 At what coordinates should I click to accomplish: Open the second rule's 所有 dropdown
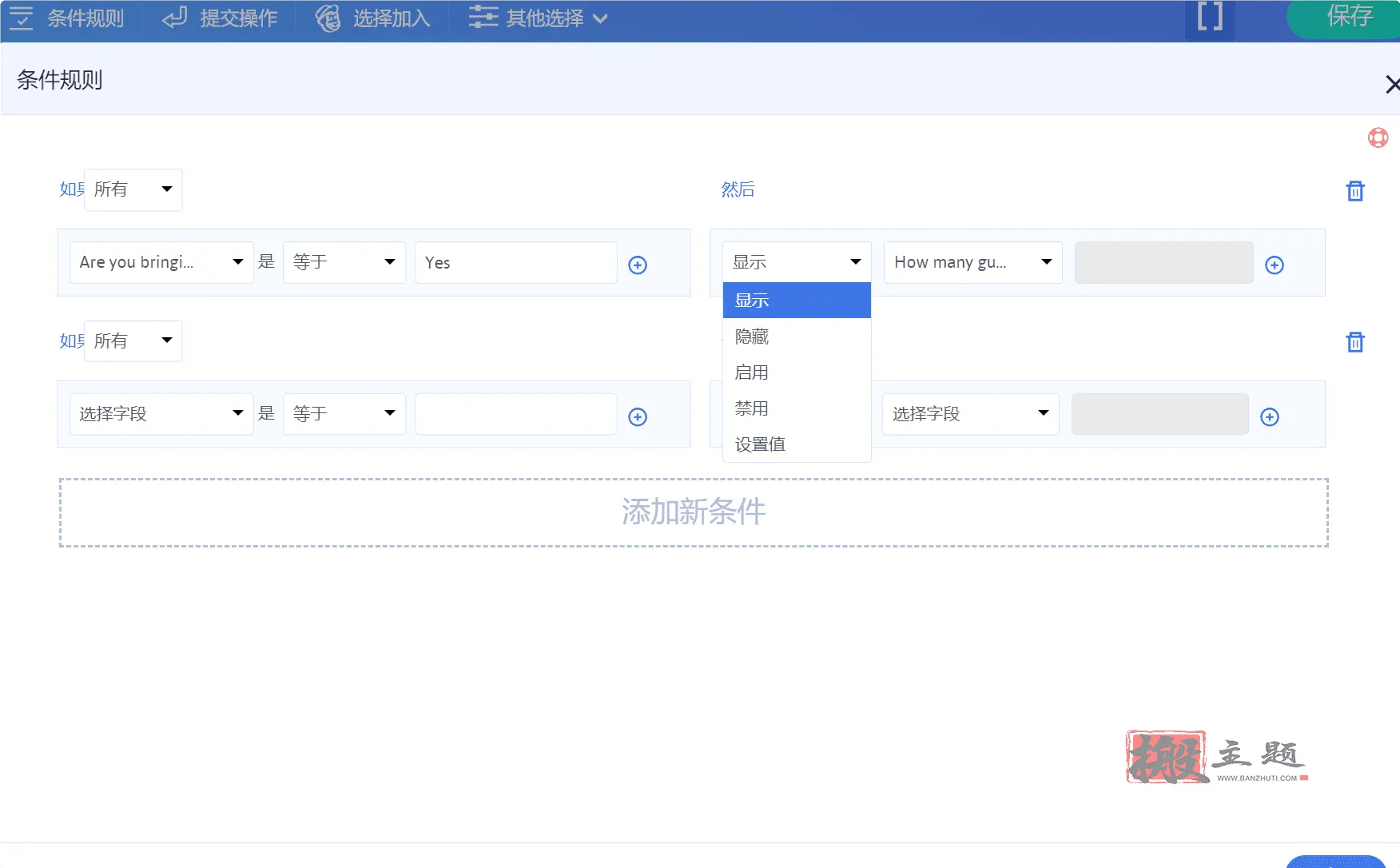[133, 341]
